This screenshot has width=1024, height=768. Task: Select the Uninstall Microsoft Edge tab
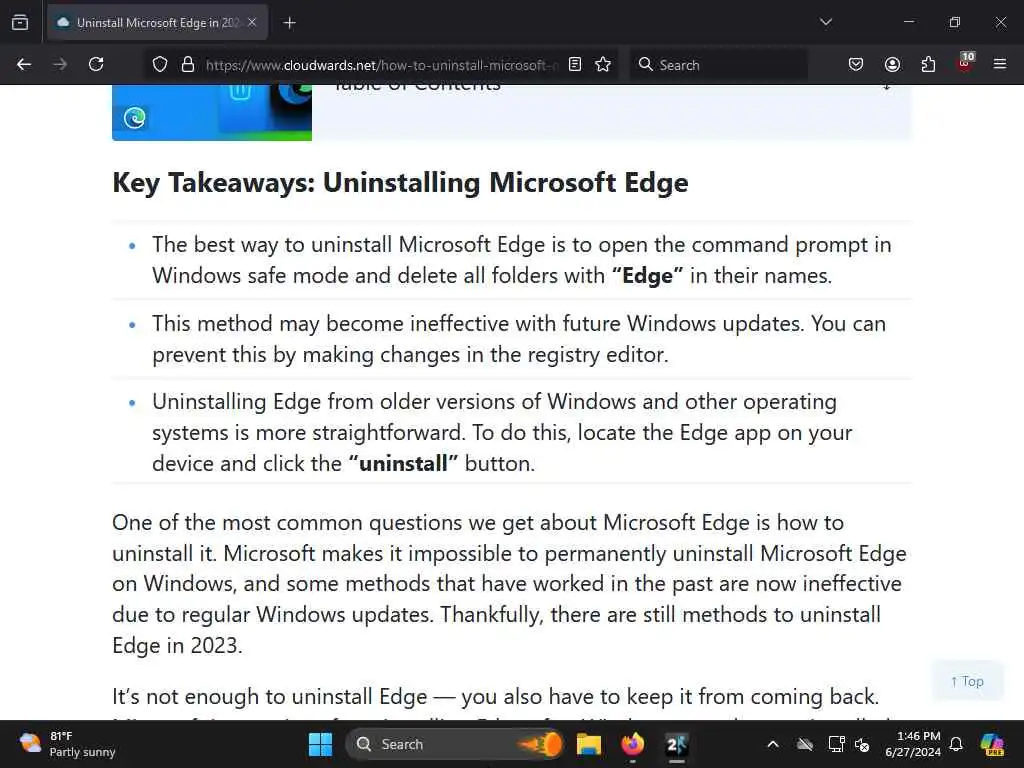coord(157,22)
